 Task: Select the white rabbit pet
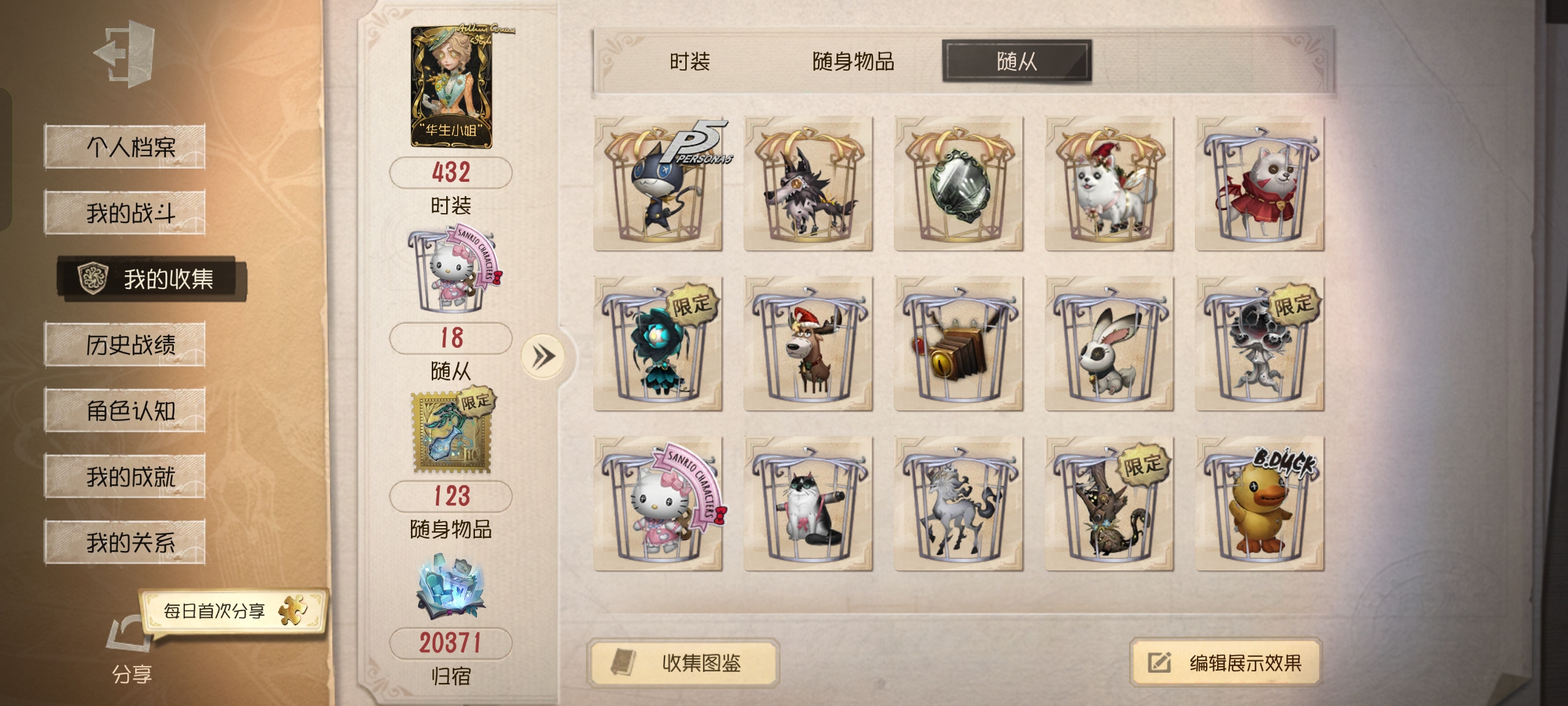coord(1109,344)
